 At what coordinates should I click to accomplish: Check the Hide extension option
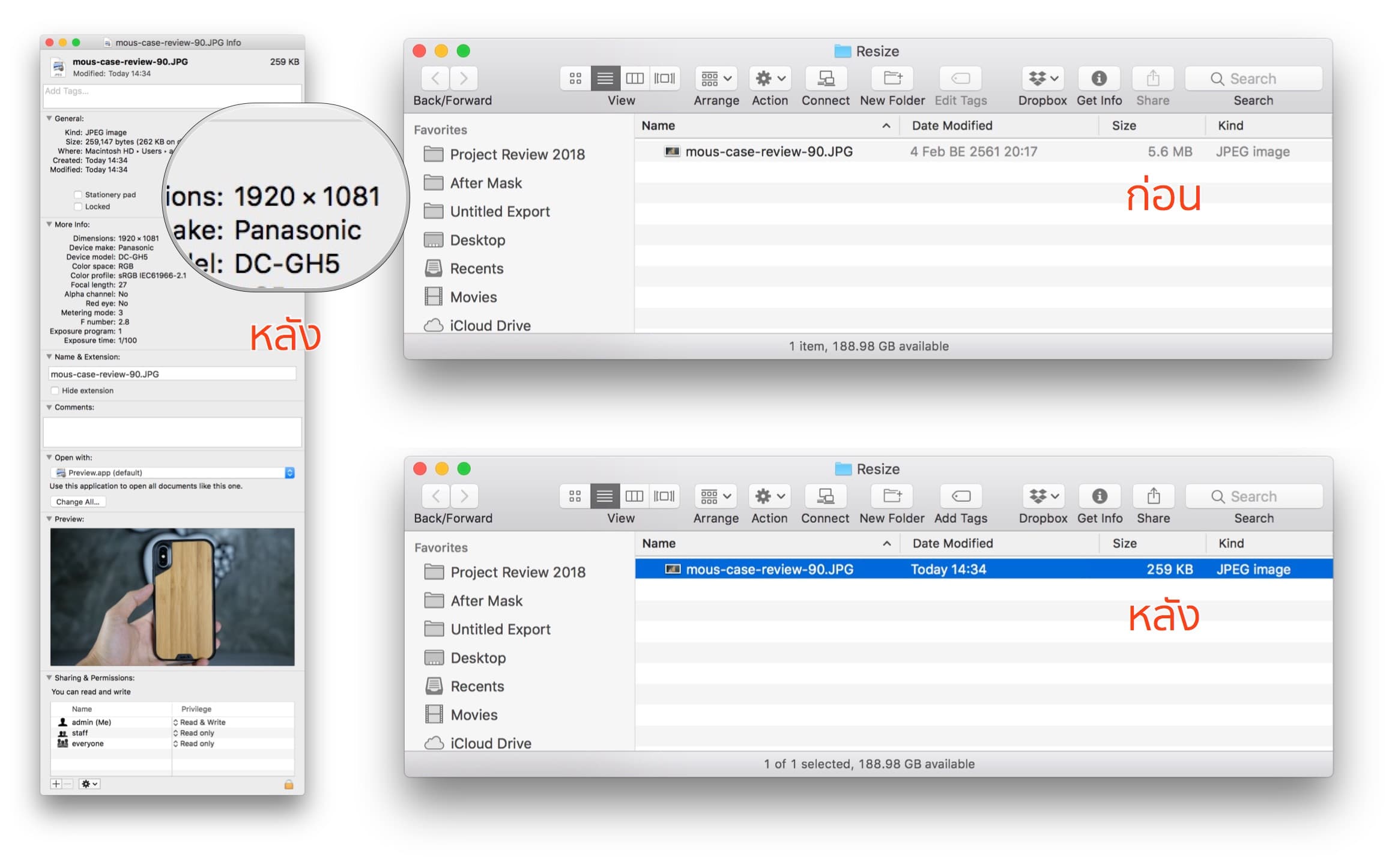55,390
